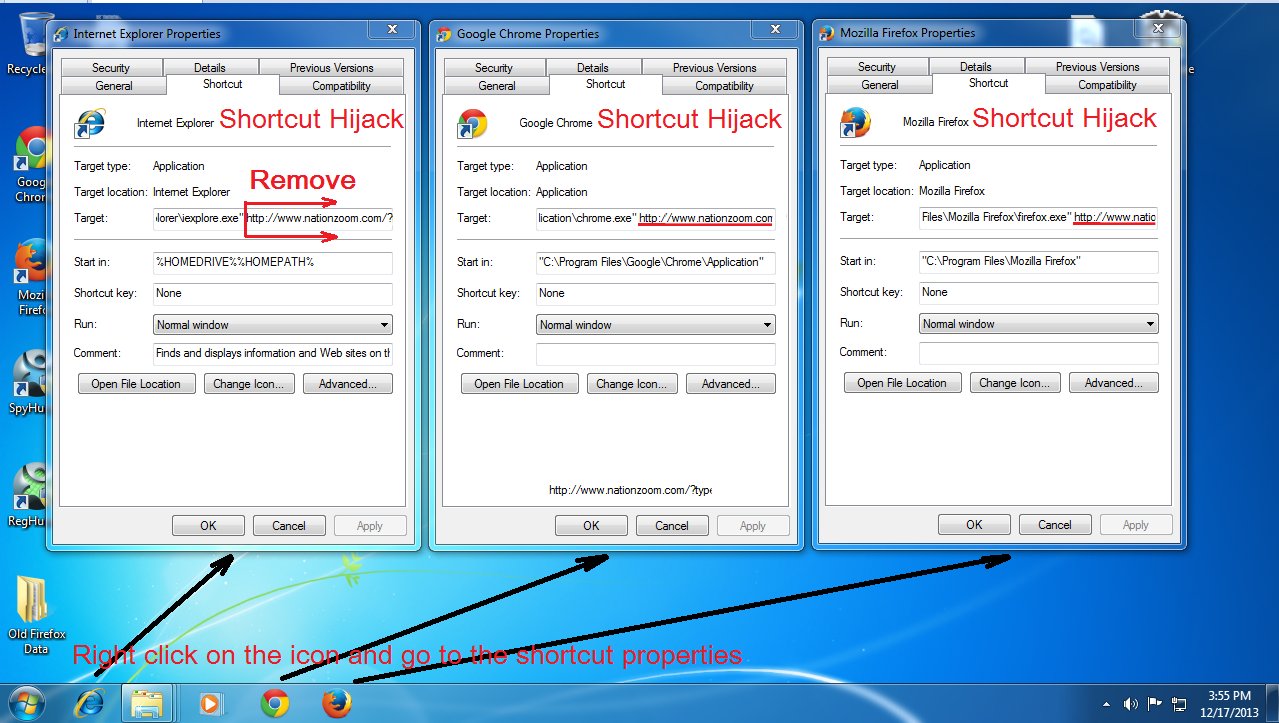Image resolution: width=1279 pixels, height=723 pixels.
Task: Open the Windows Start menu
Action: pyautogui.click(x=26, y=703)
